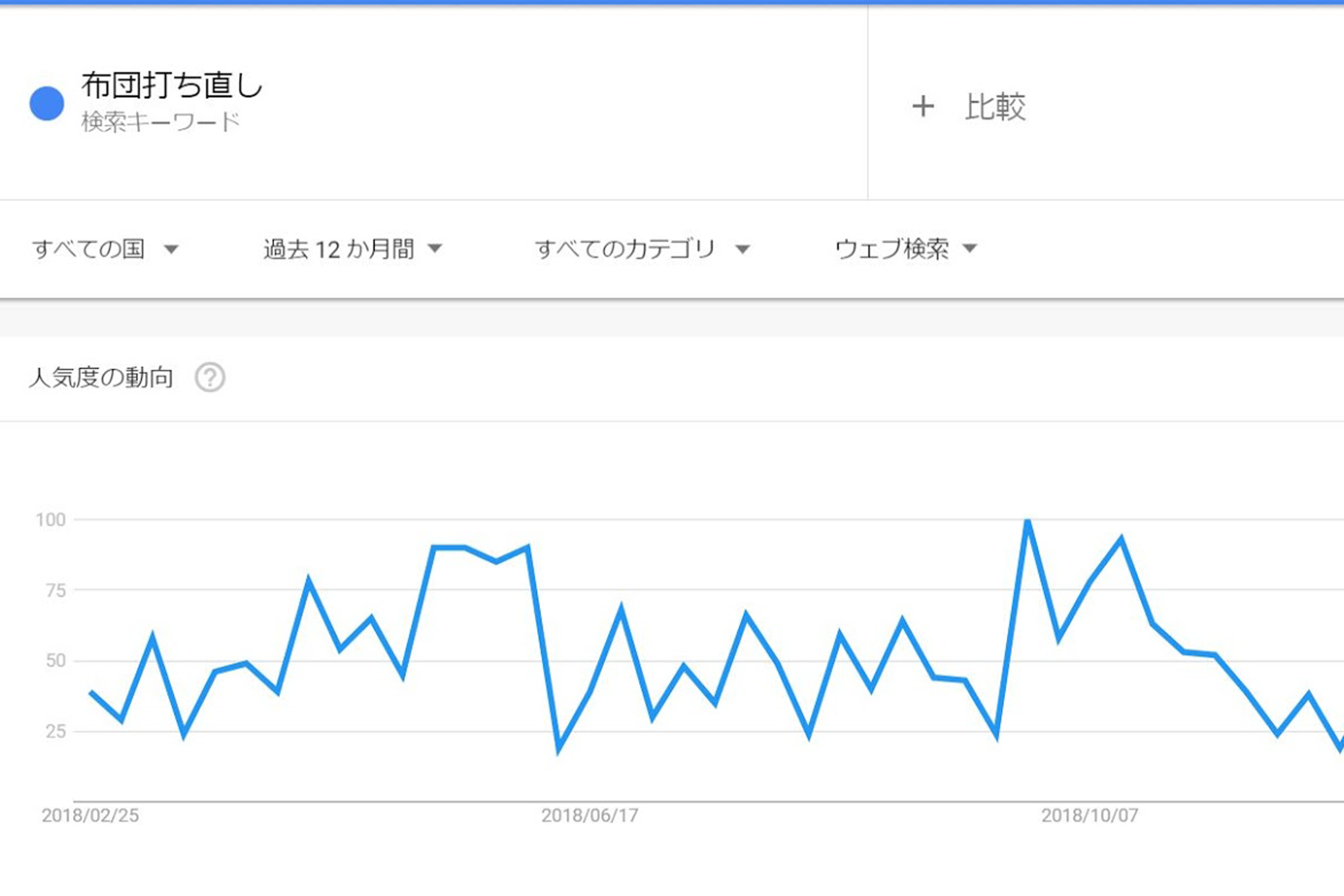Image resolution: width=1344 pixels, height=896 pixels.
Task: Click the 2018/10/07 date axis label
Action: [1090, 815]
